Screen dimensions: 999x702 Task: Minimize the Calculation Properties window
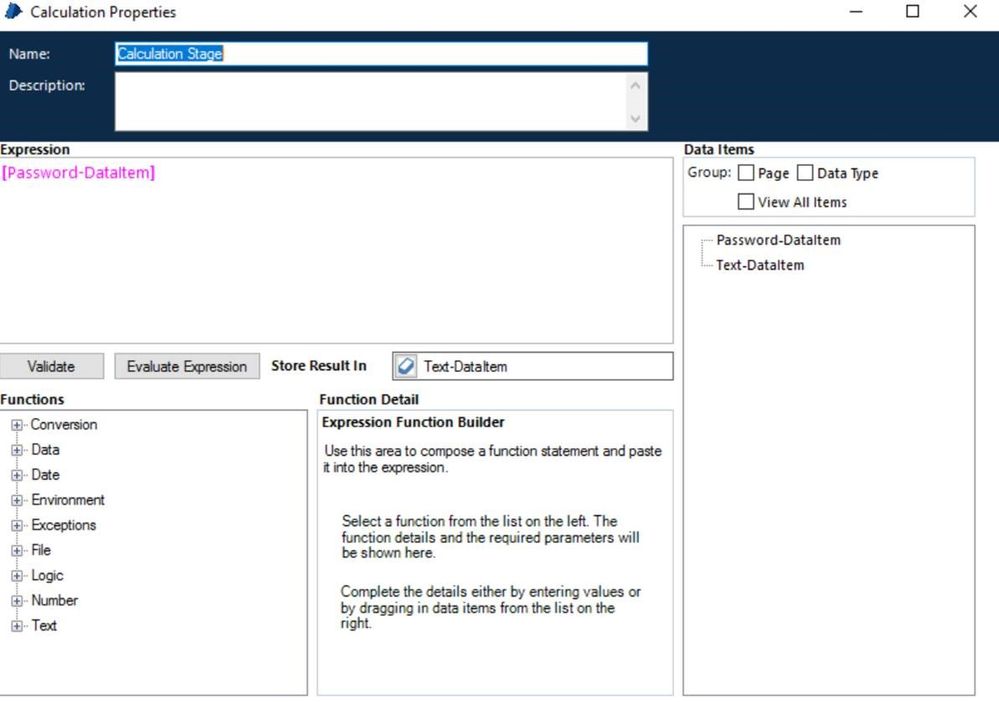pyautogui.click(x=856, y=11)
